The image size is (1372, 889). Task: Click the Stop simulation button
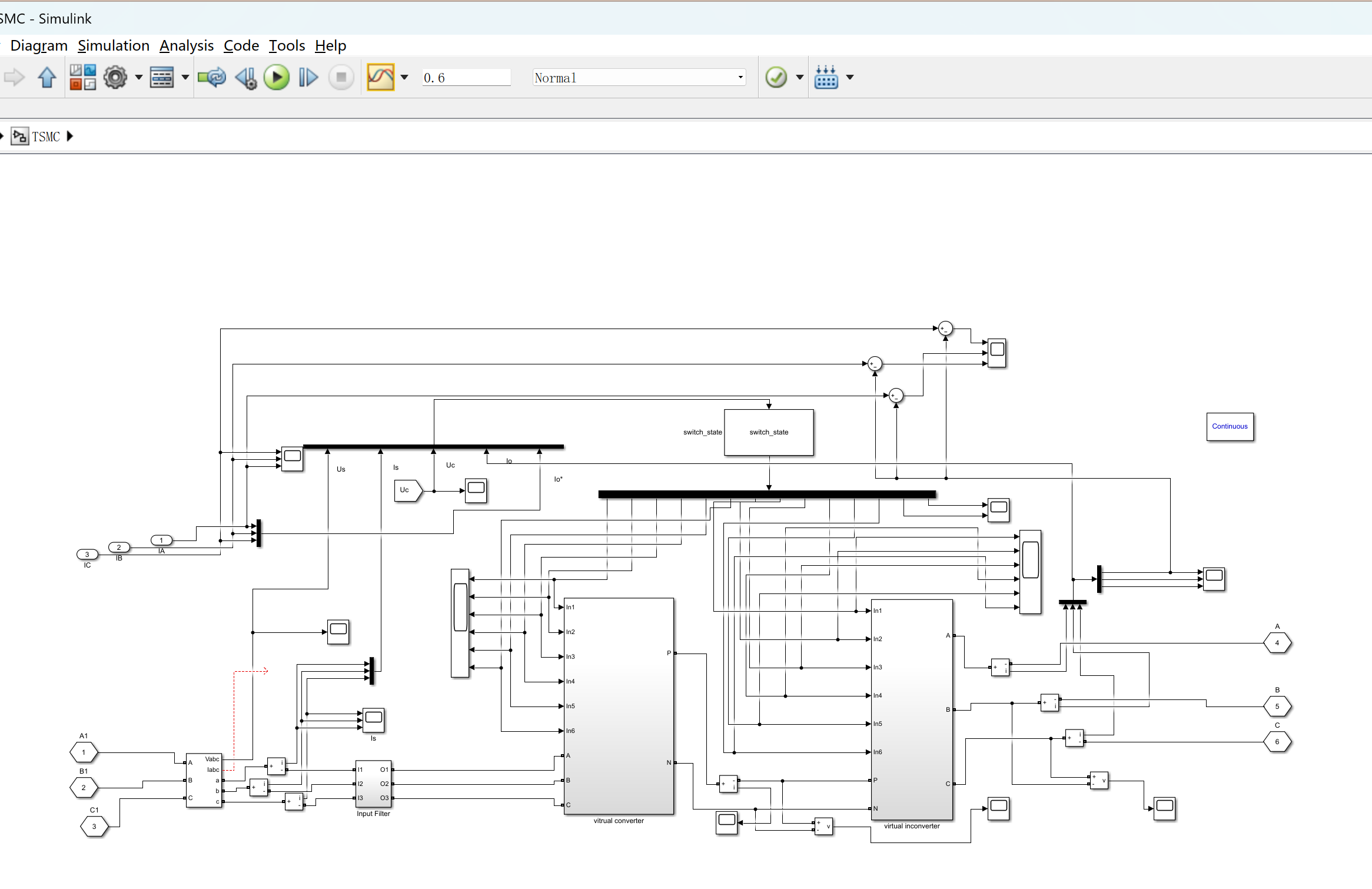pyautogui.click(x=341, y=77)
